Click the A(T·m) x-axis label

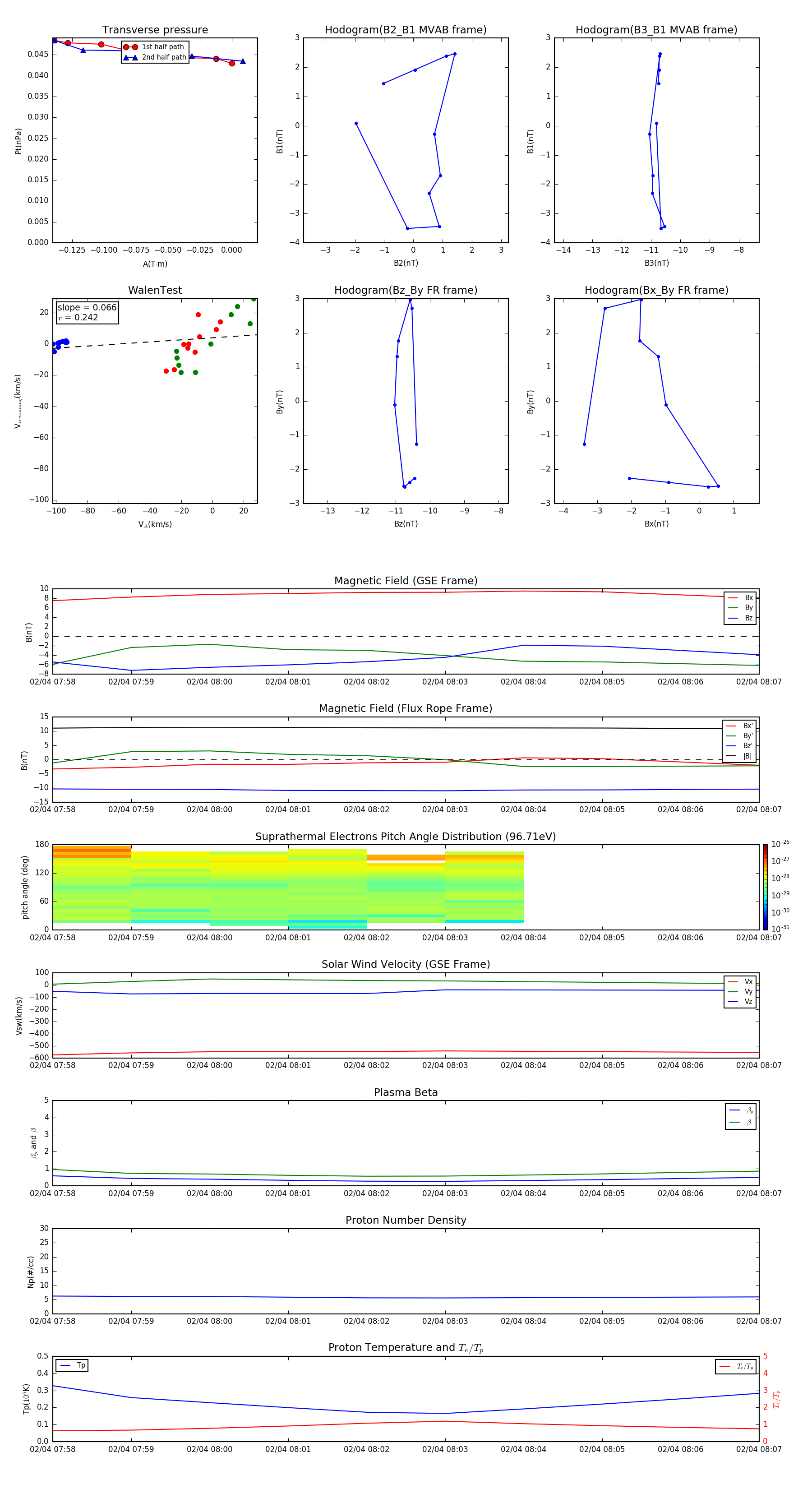155,264
